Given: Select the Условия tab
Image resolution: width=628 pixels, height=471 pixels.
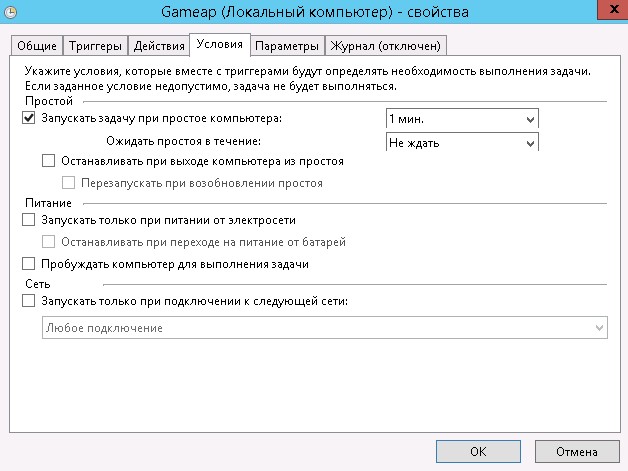Looking at the screenshot, I should click(219, 45).
